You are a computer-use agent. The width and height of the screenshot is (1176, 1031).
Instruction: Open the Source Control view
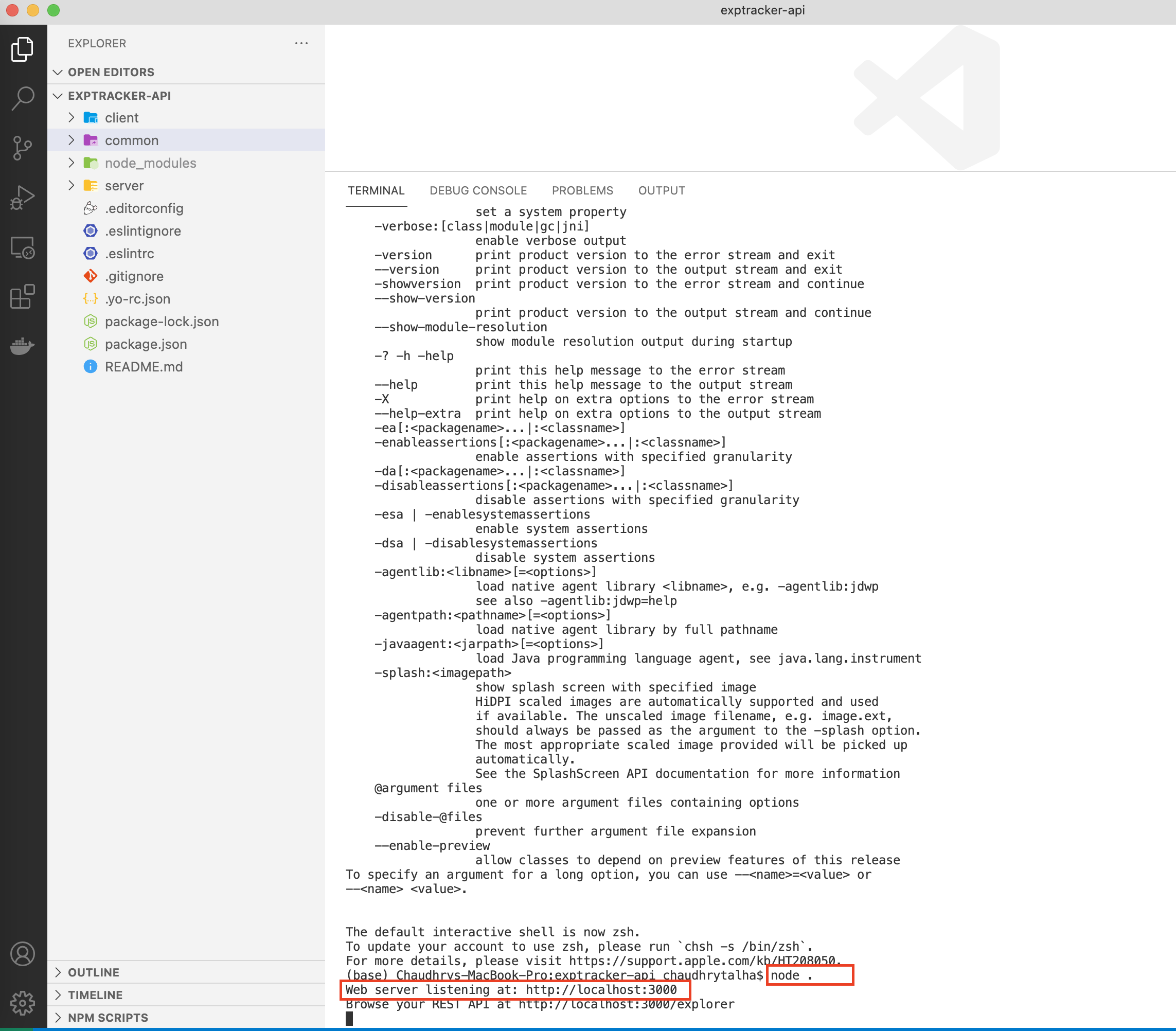[23, 148]
